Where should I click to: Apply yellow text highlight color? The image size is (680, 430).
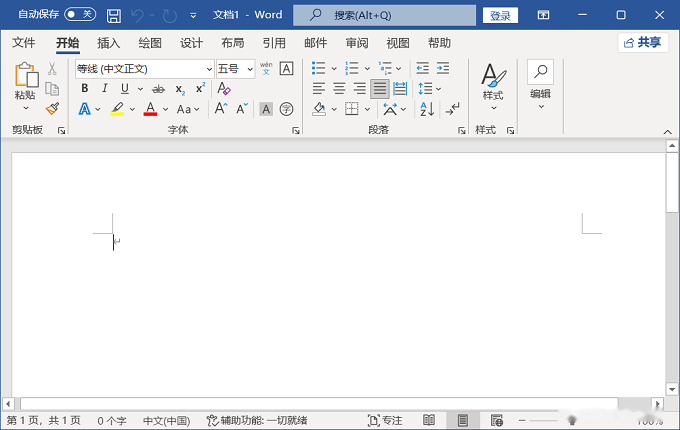(x=117, y=109)
